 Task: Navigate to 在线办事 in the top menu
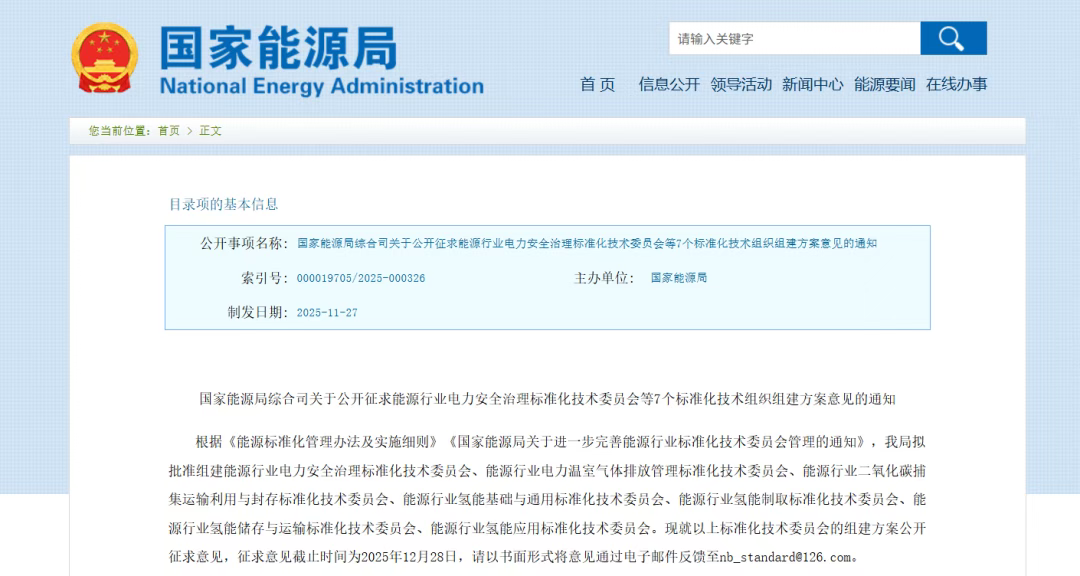(956, 85)
